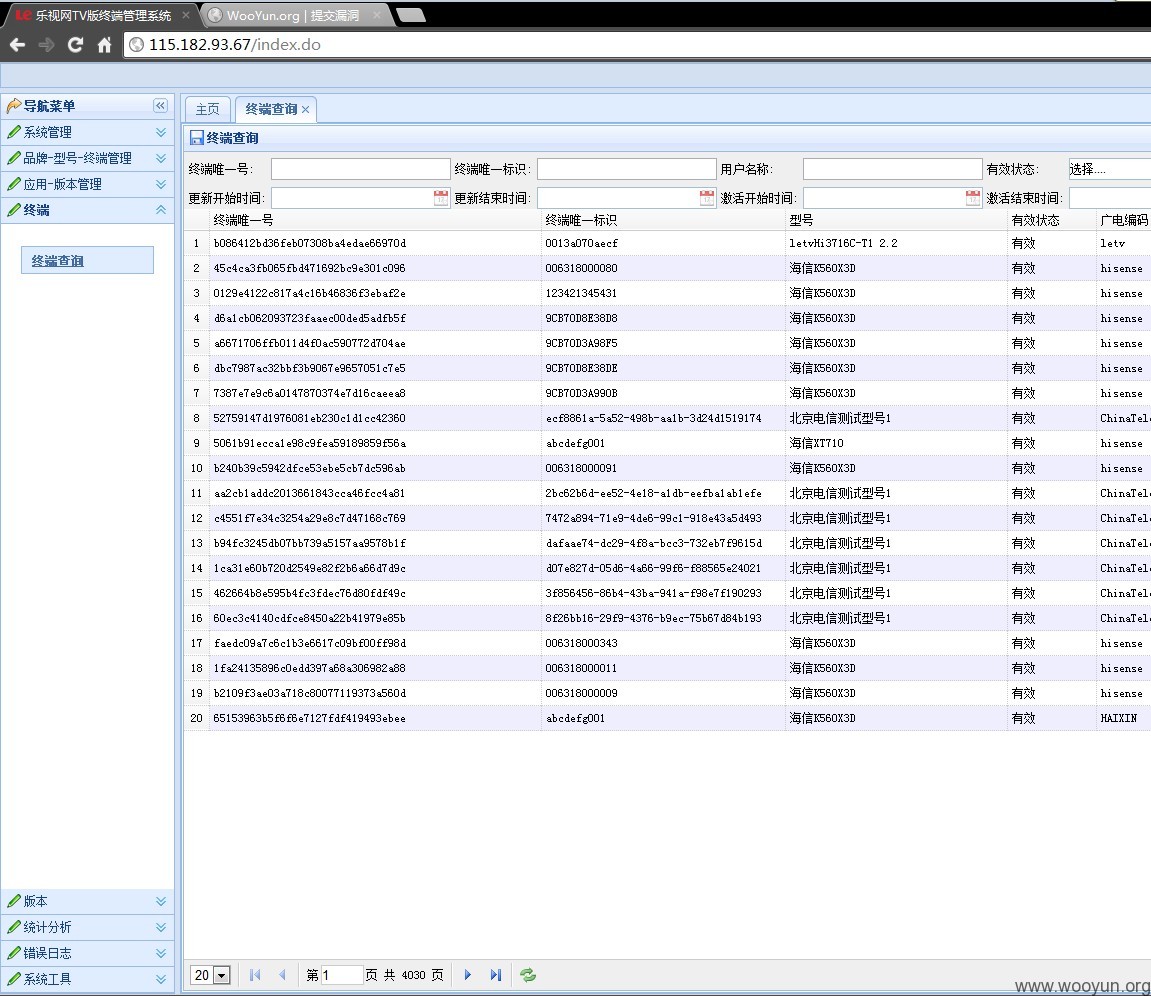Click the 终端唯一号 input field
Viewport: 1151px width, 996px height.
coord(360,169)
